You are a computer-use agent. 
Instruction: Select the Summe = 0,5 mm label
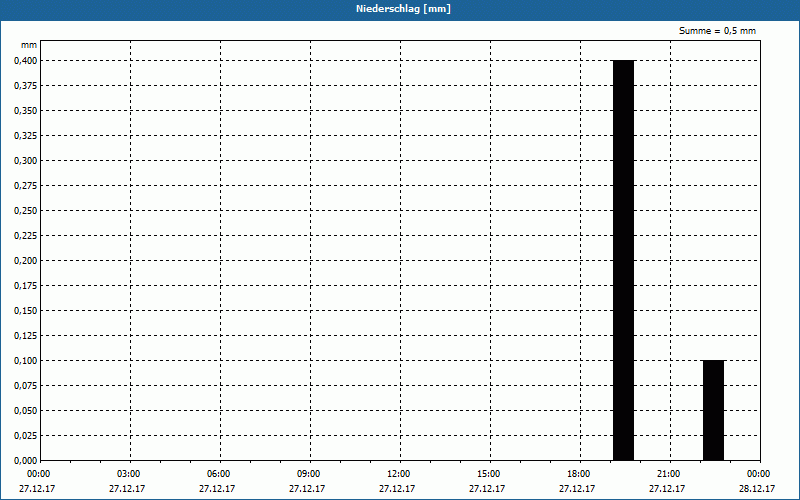pyautogui.click(x=717, y=31)
